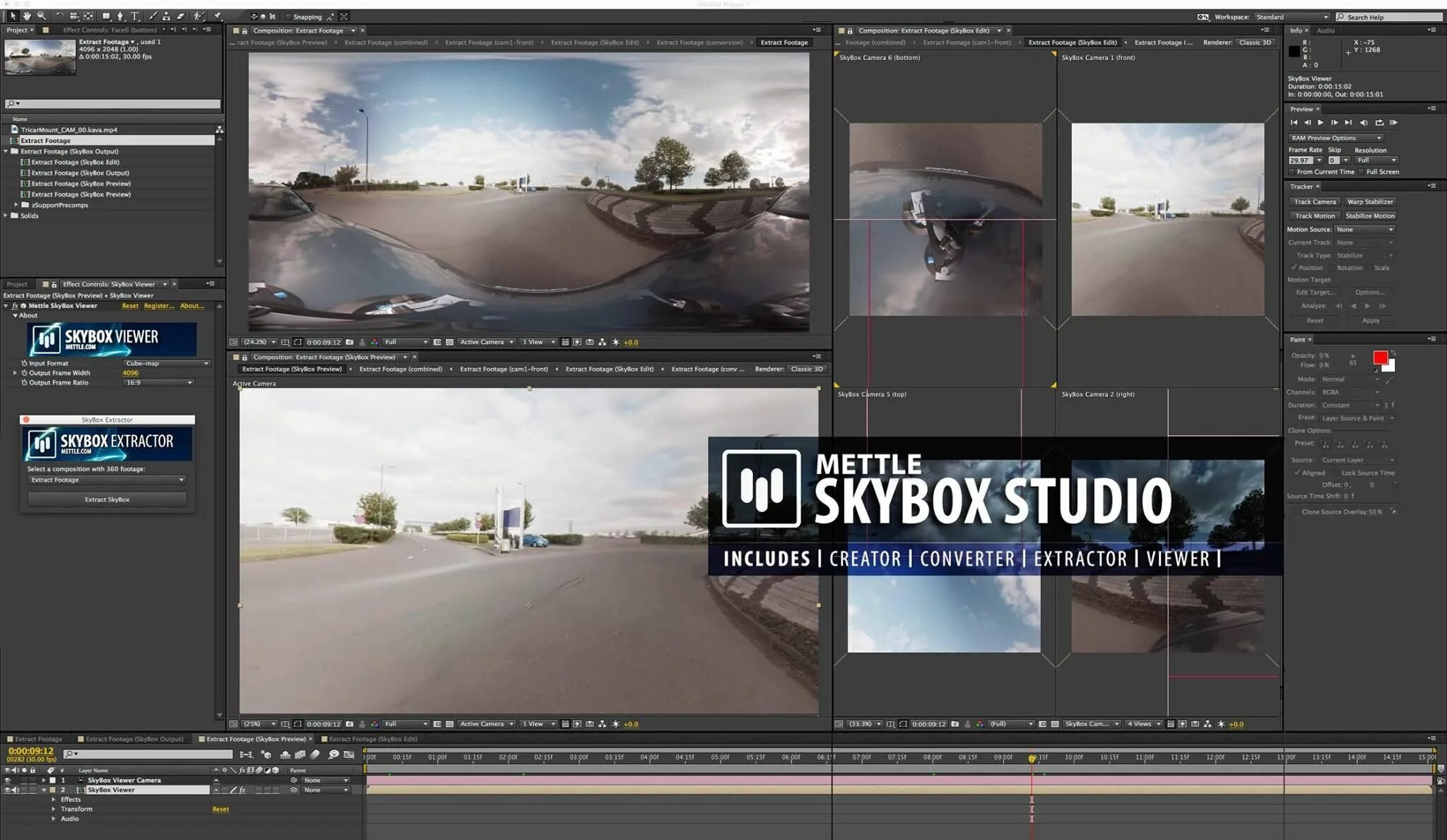Select the Hand tool
Viewport: 1447px width, 840px height.
point(27,16)
